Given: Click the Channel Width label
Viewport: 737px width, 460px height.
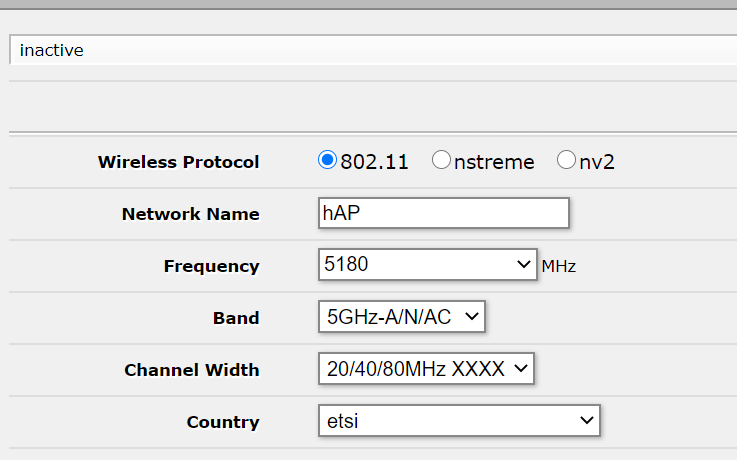Looking at the screenshot, I should click(x=191, y=370).
